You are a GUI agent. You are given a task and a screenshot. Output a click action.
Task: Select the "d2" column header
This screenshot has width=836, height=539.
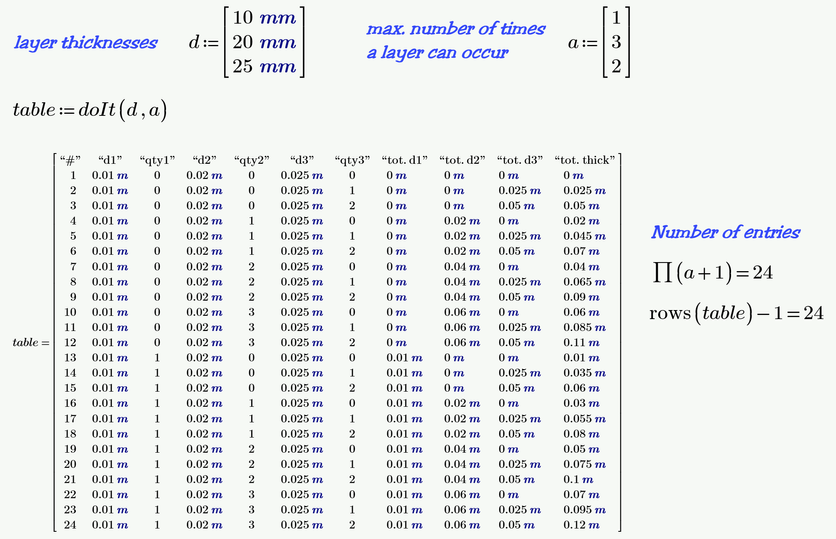[205, 160]
